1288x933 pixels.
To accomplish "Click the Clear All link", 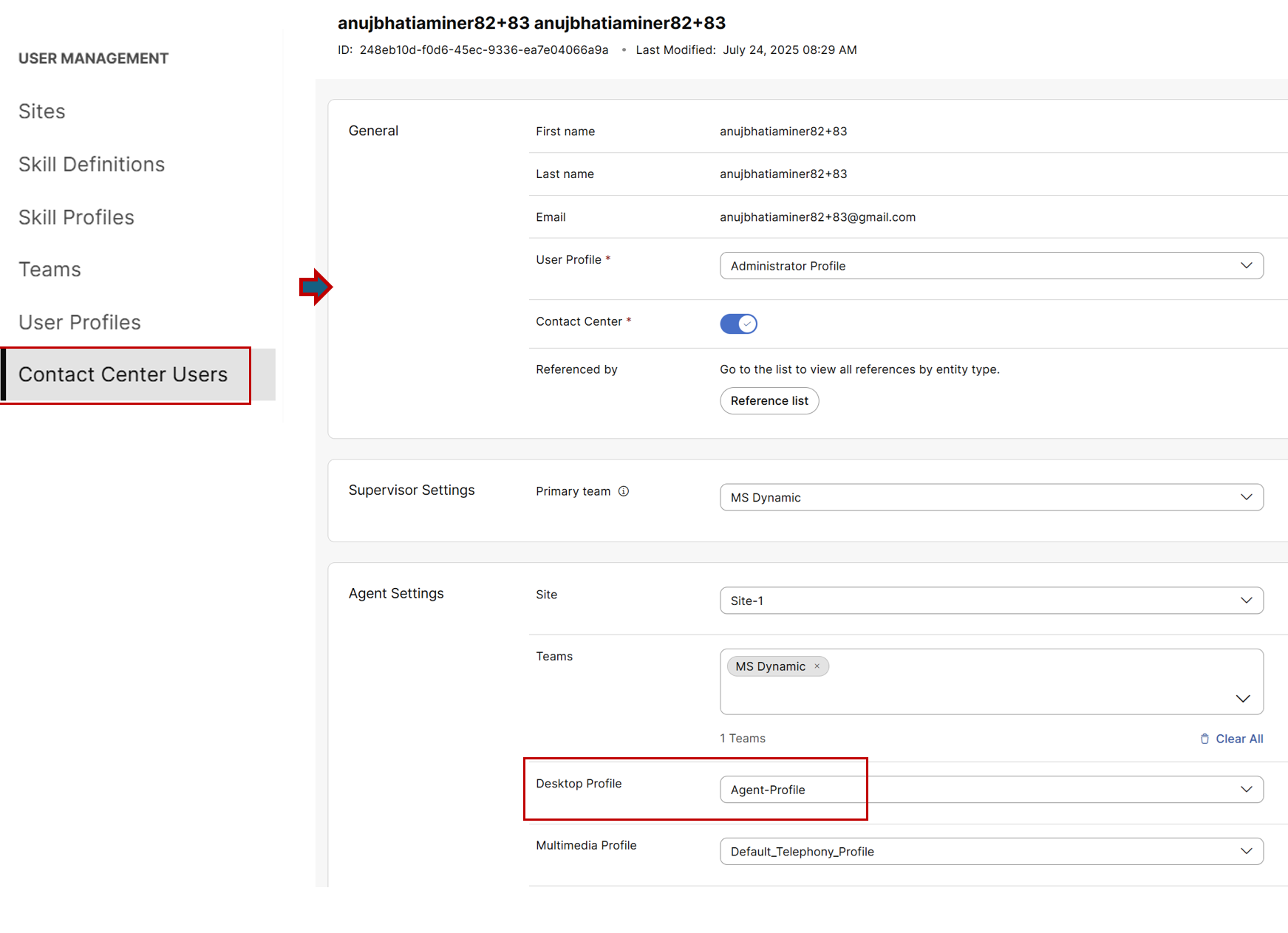I will point(1238,739).
